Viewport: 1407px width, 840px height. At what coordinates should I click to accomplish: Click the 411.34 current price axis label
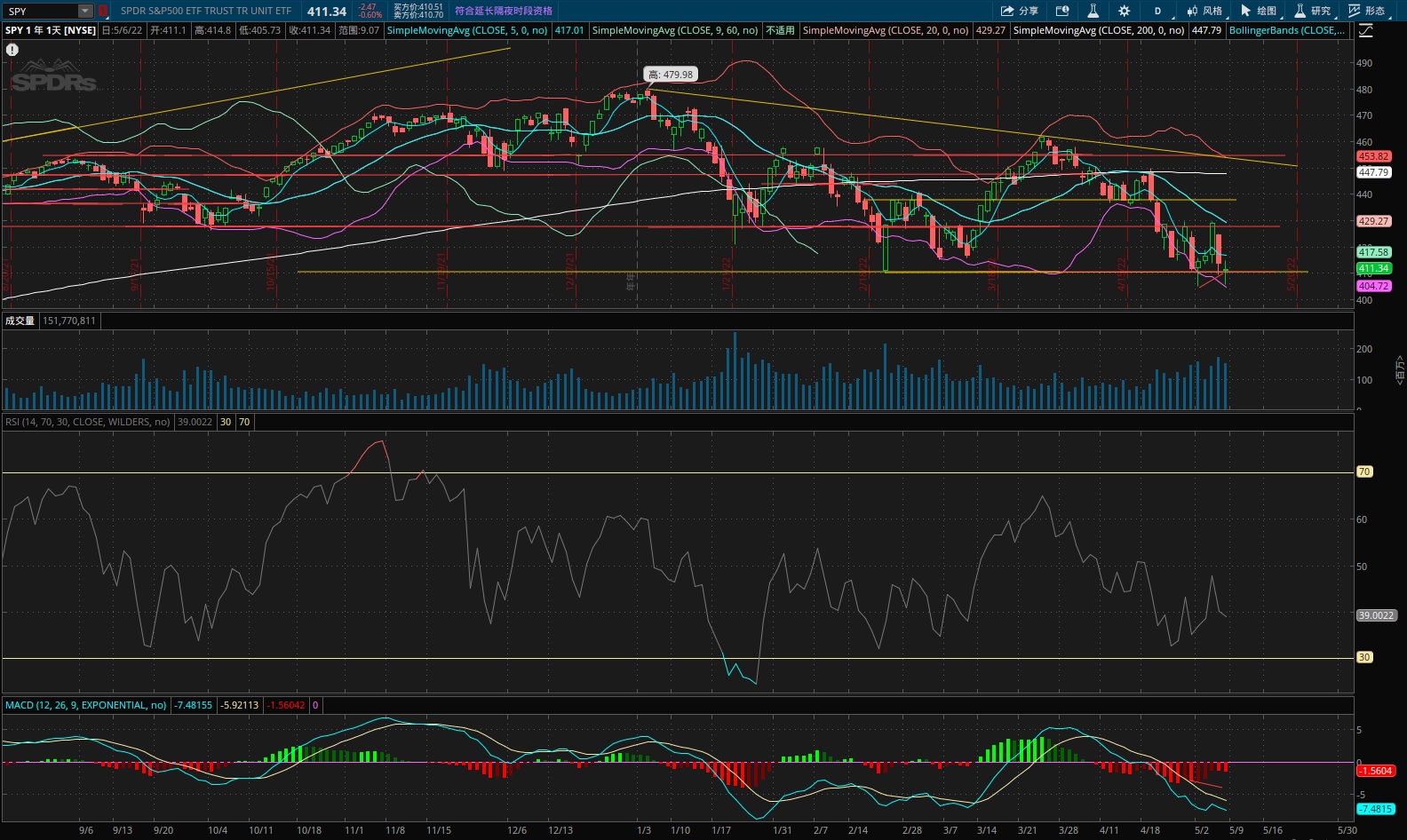point(1373,268)
